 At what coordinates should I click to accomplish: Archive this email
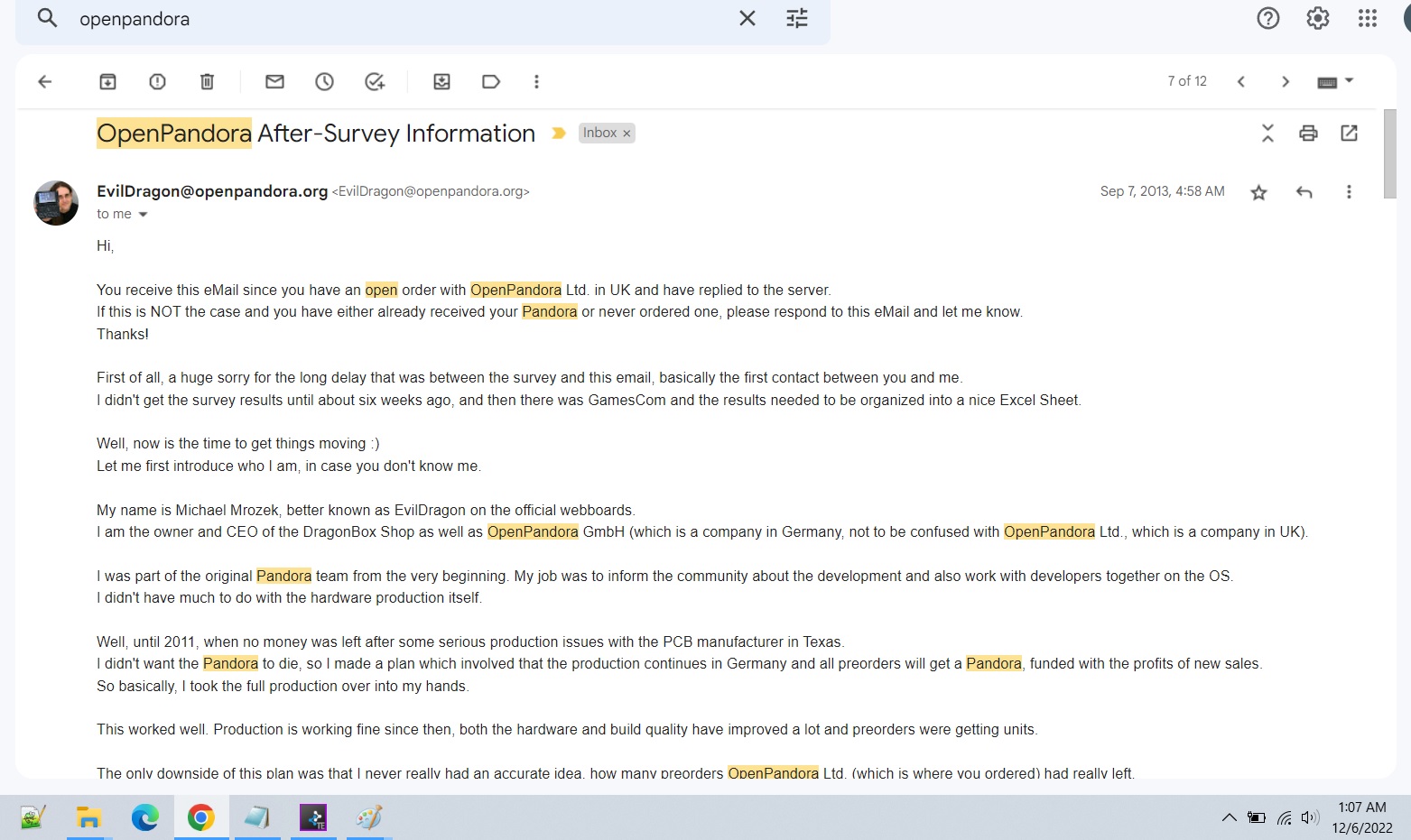(107, 82)
